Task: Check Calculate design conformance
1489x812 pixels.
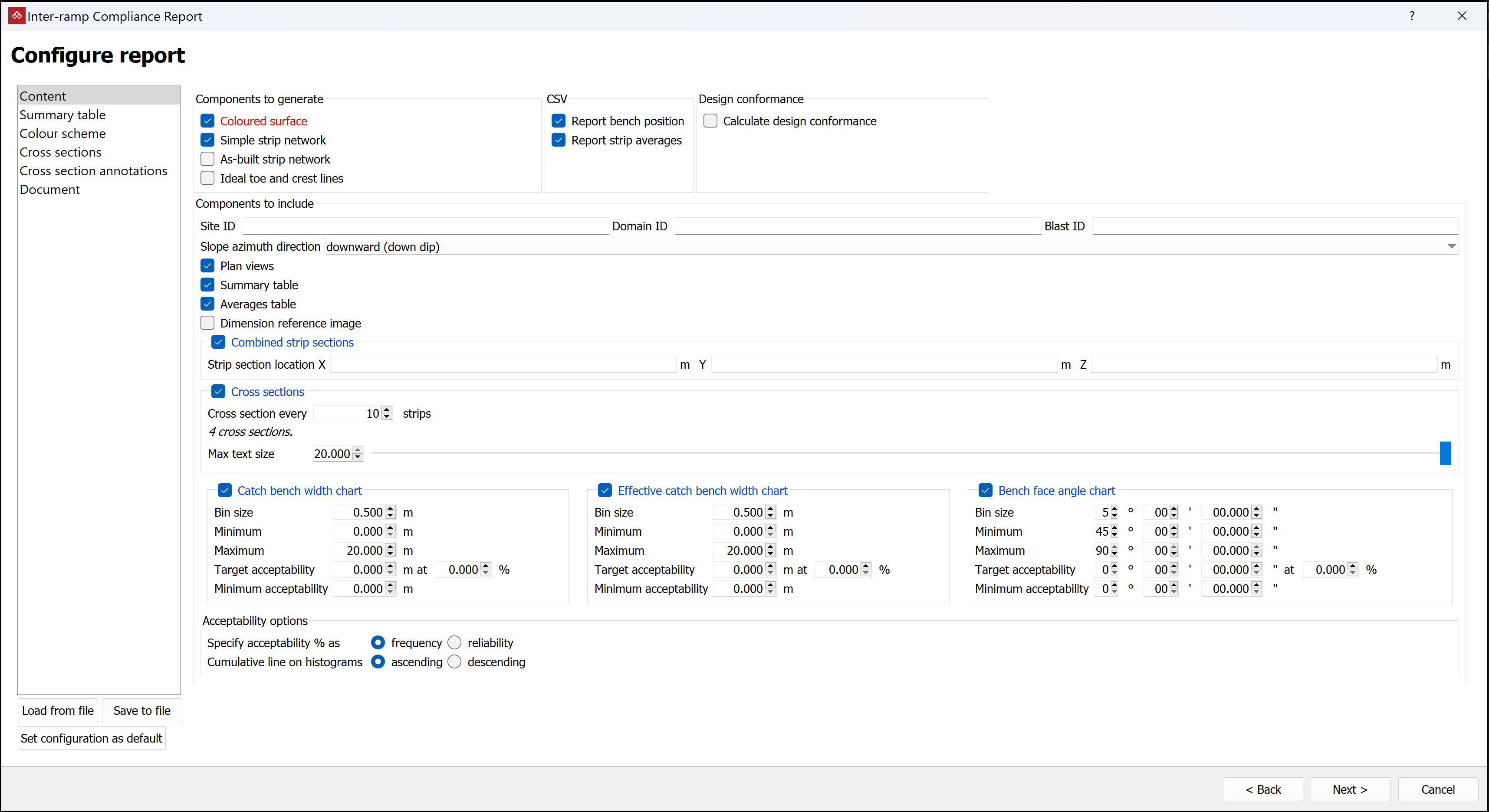Action: (x=710, y=121)
